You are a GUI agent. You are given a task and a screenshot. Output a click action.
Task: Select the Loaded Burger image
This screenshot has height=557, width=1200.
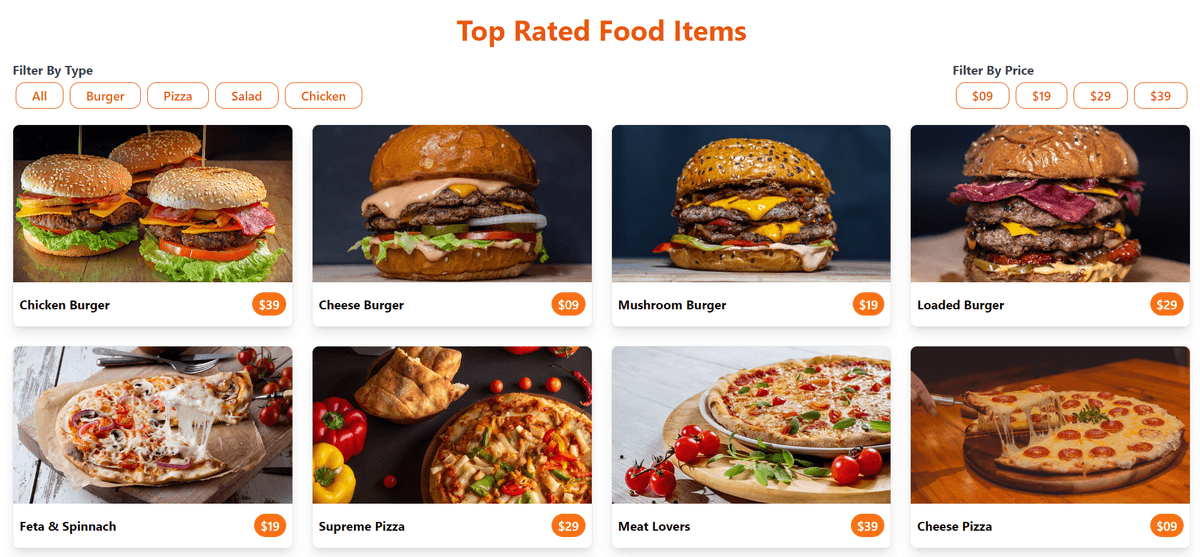coord(1050,204)
